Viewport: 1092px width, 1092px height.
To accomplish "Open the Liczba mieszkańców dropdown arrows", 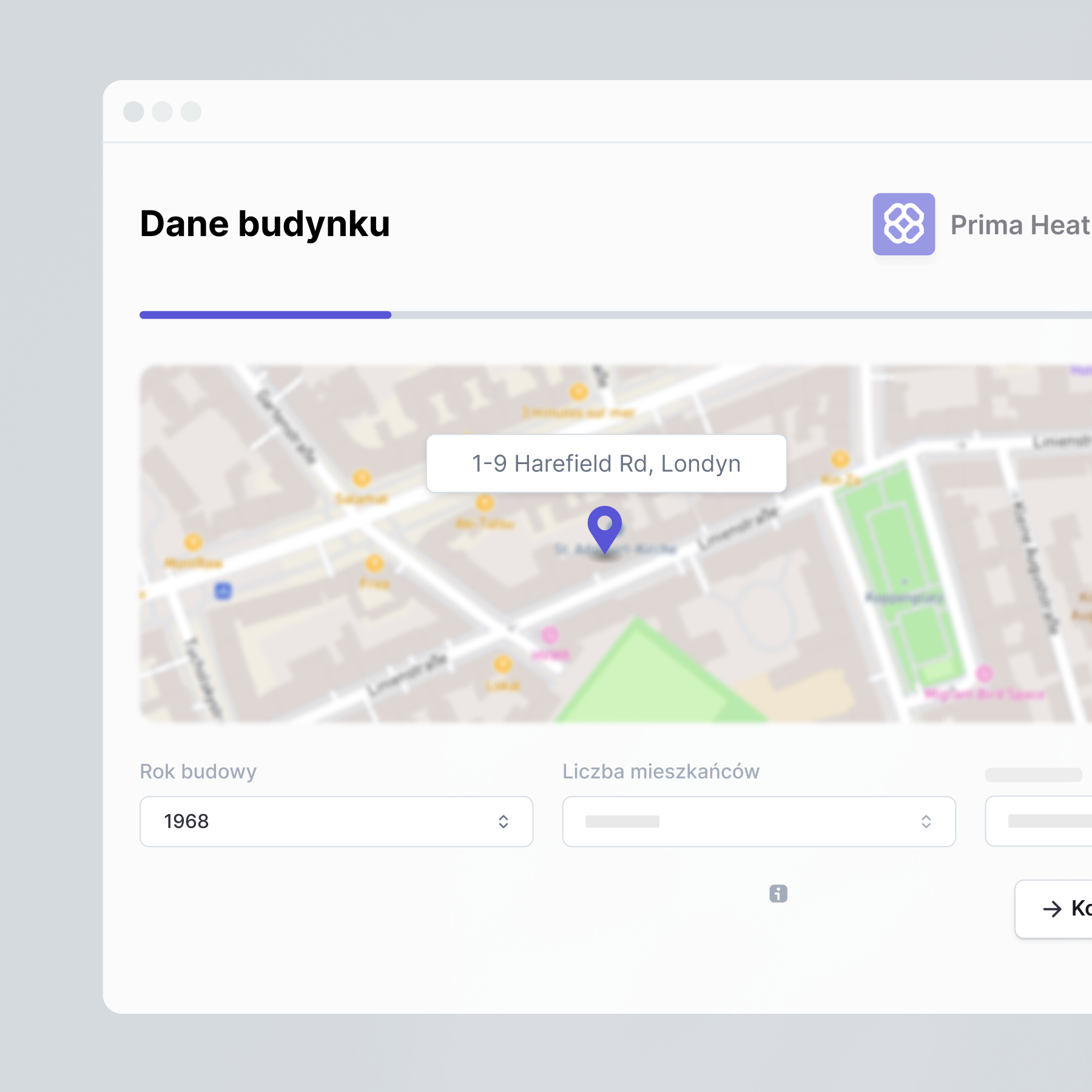I will [926, 821].
